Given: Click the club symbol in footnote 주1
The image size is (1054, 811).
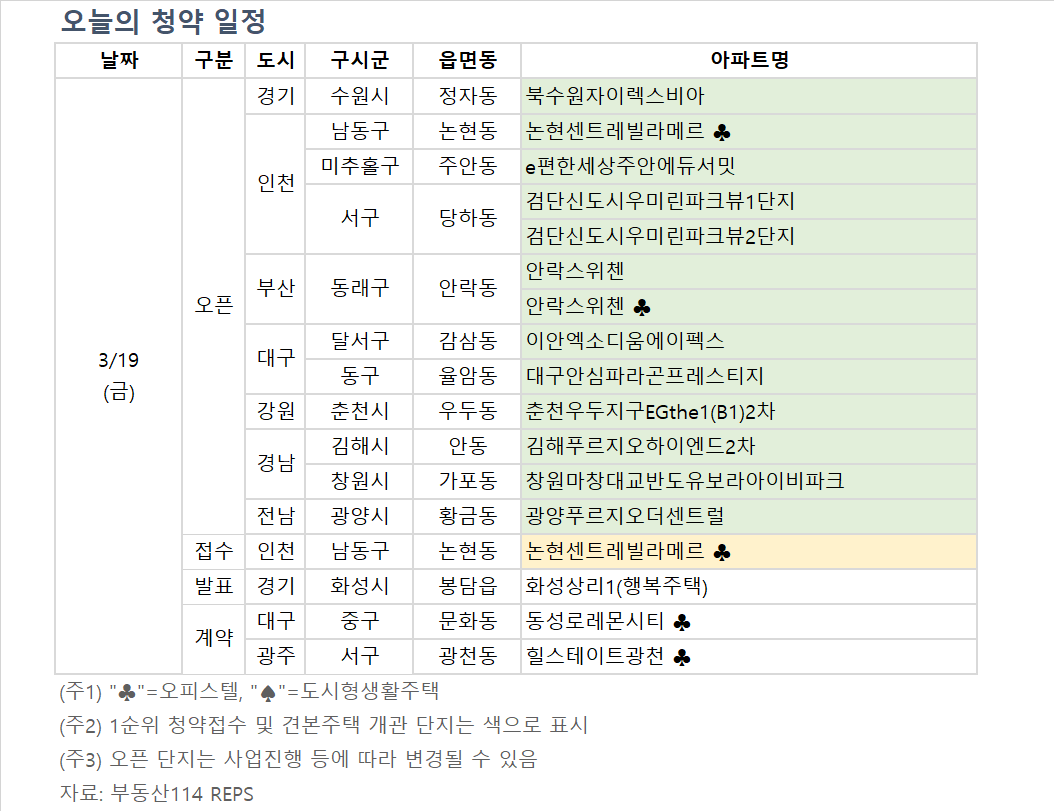Looking at the screenshot, I should click(126, 692).
